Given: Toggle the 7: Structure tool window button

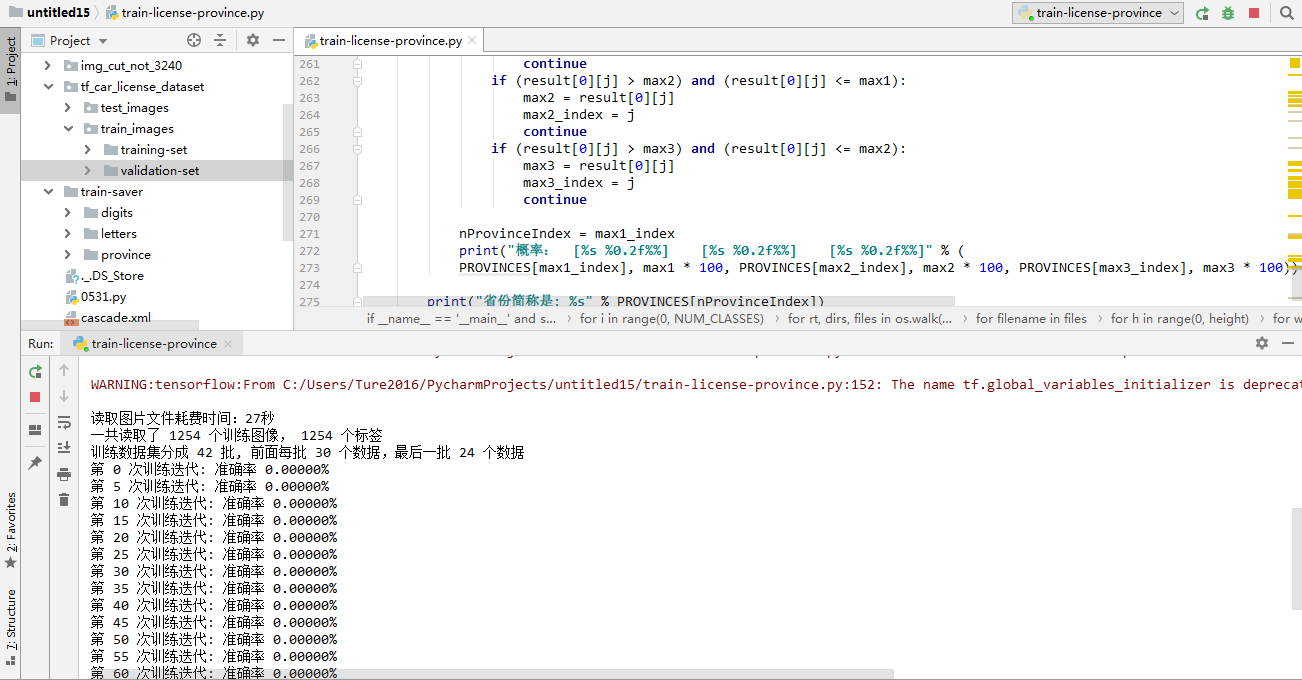Looking at the screenshot, I should click(x=10, y=627).
